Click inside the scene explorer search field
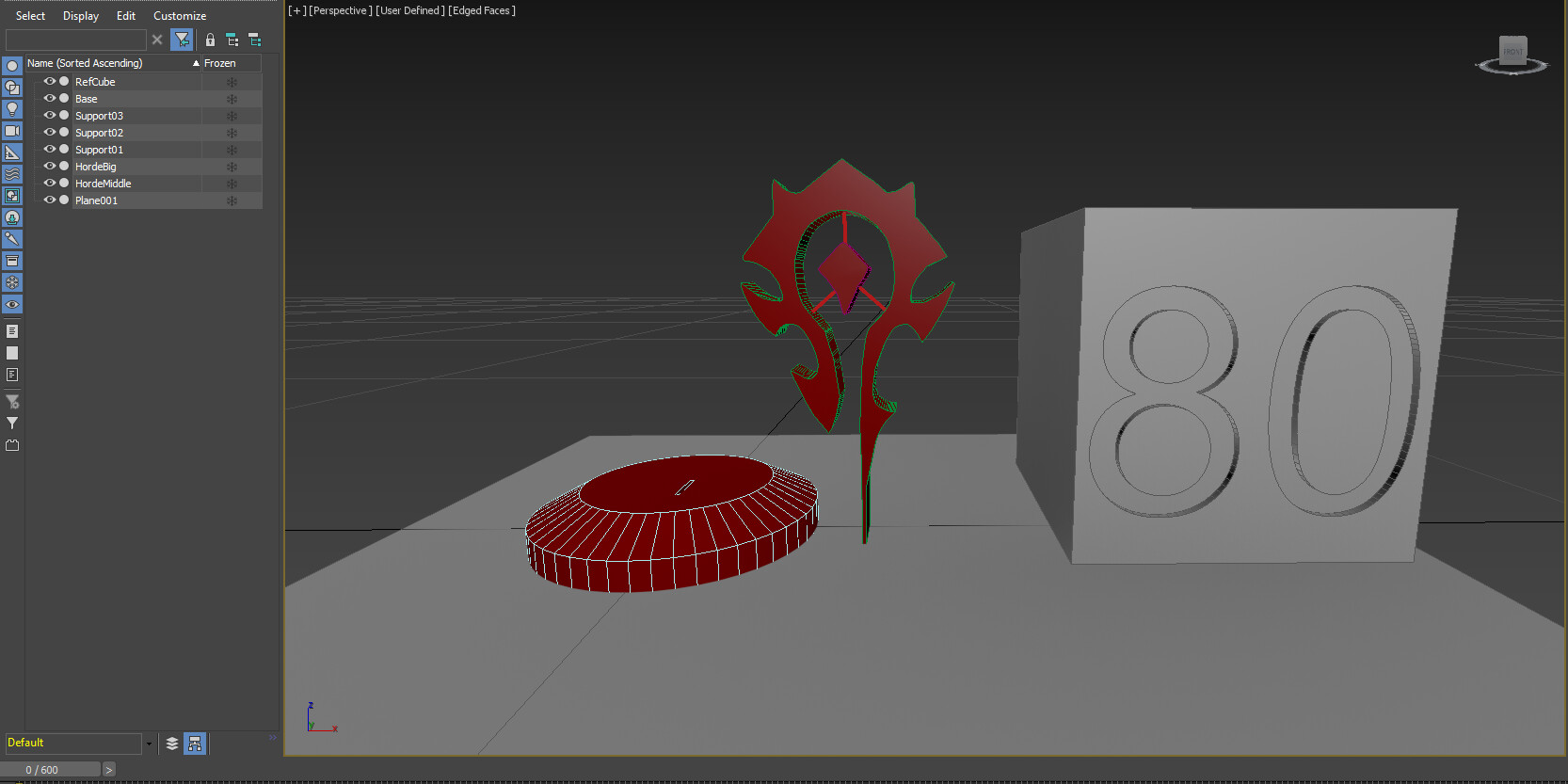This screenshot has height=784, width=1568. pos(76,40)
